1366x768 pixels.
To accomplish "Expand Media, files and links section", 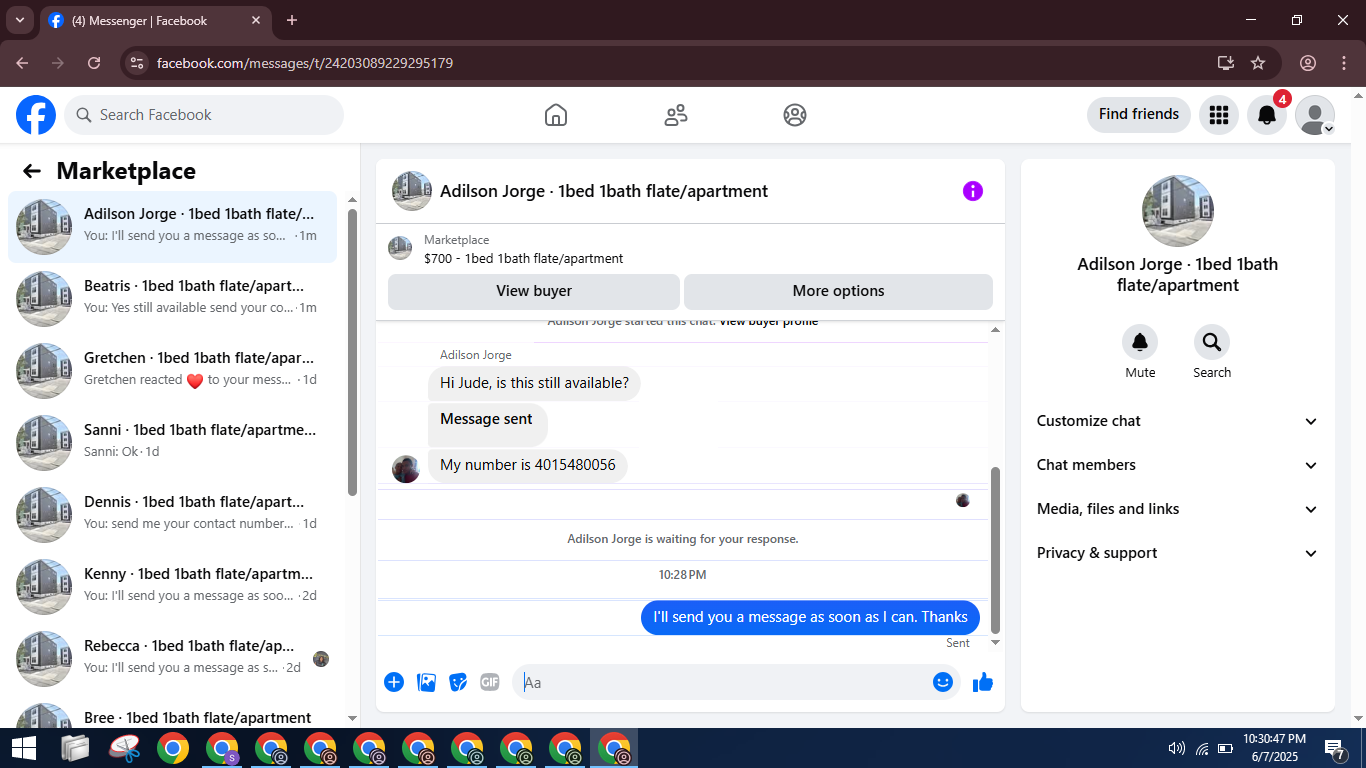I will click(1177, 509).
